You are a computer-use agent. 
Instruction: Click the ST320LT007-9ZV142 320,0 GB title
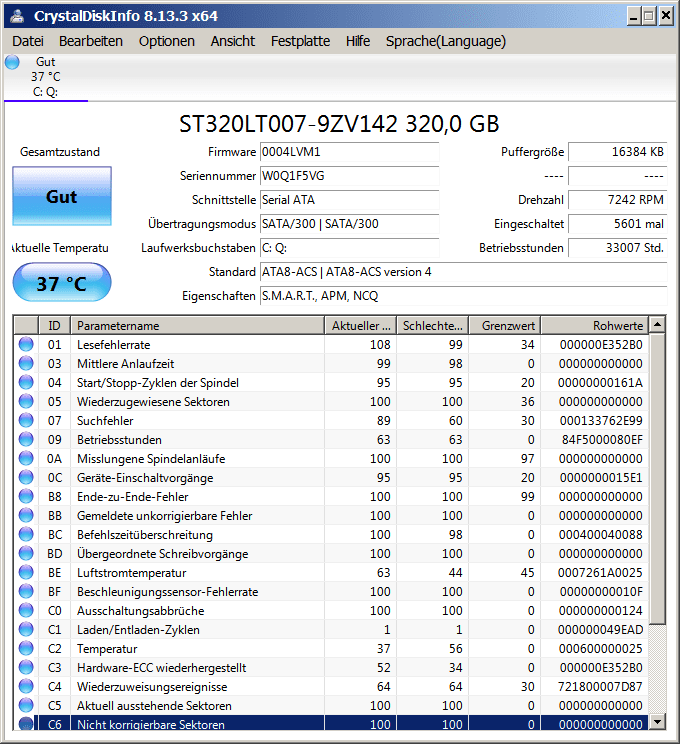[339, 124]
